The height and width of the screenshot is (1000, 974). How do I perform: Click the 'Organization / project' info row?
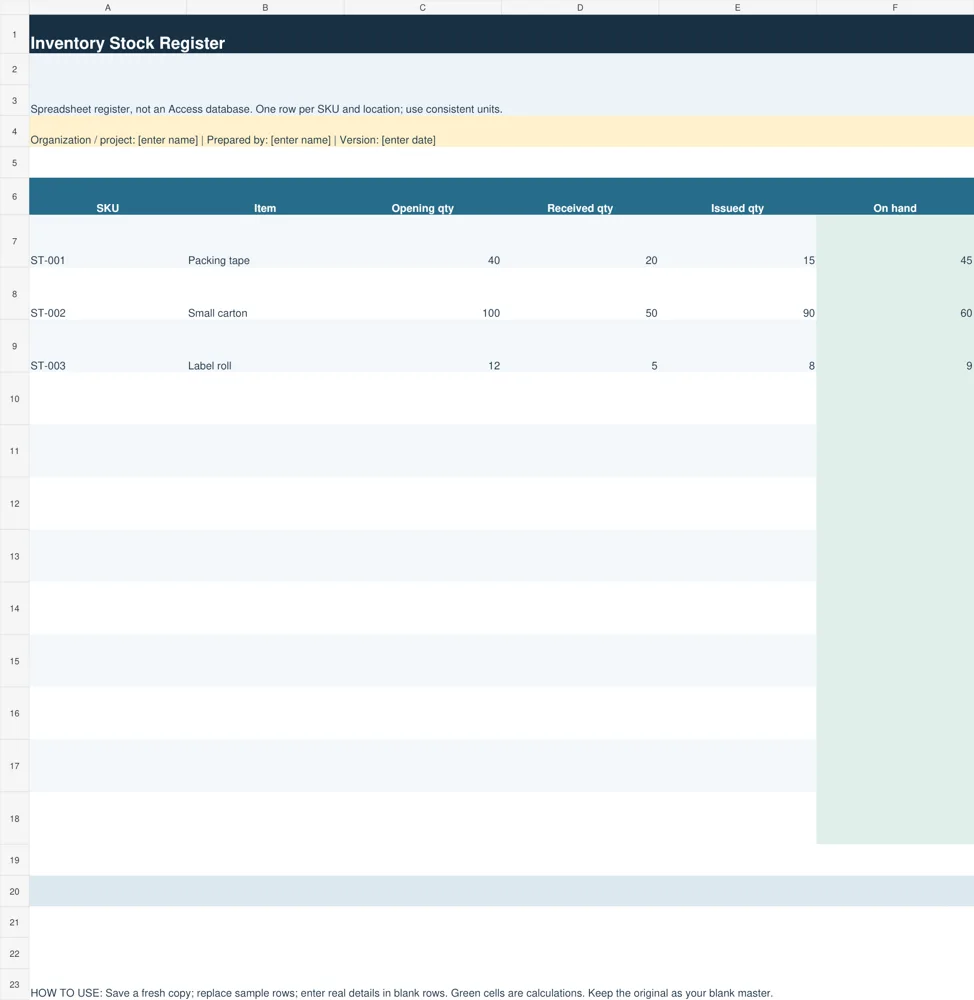[501, 131]
